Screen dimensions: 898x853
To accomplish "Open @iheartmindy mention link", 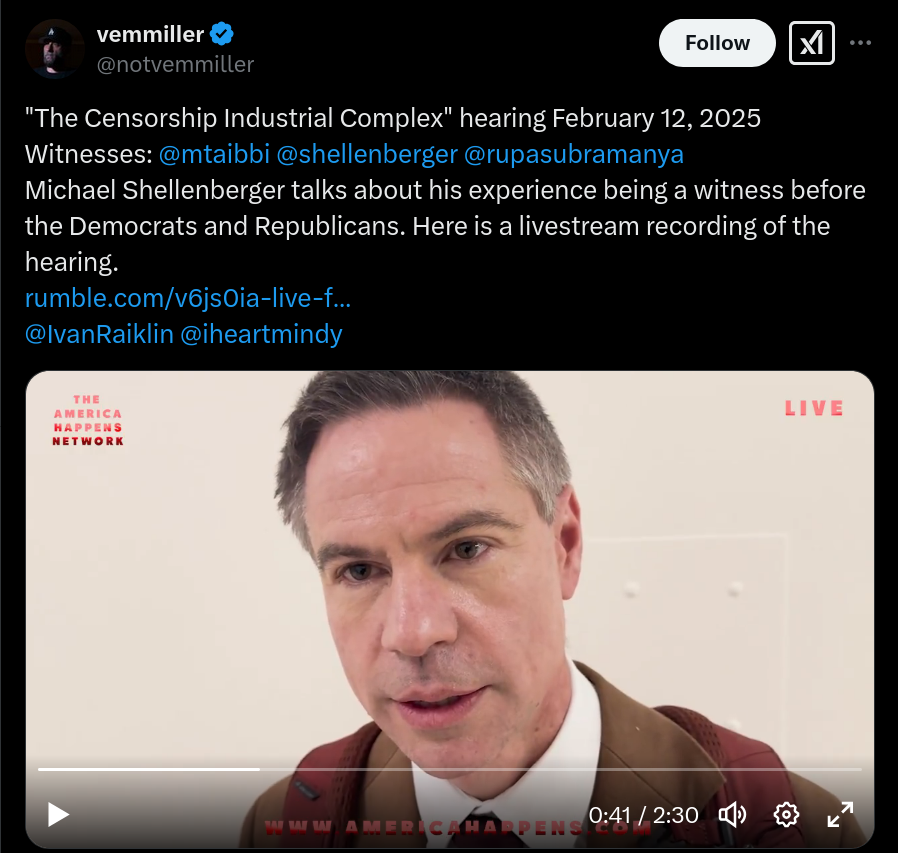I will [x=261, y=334].
